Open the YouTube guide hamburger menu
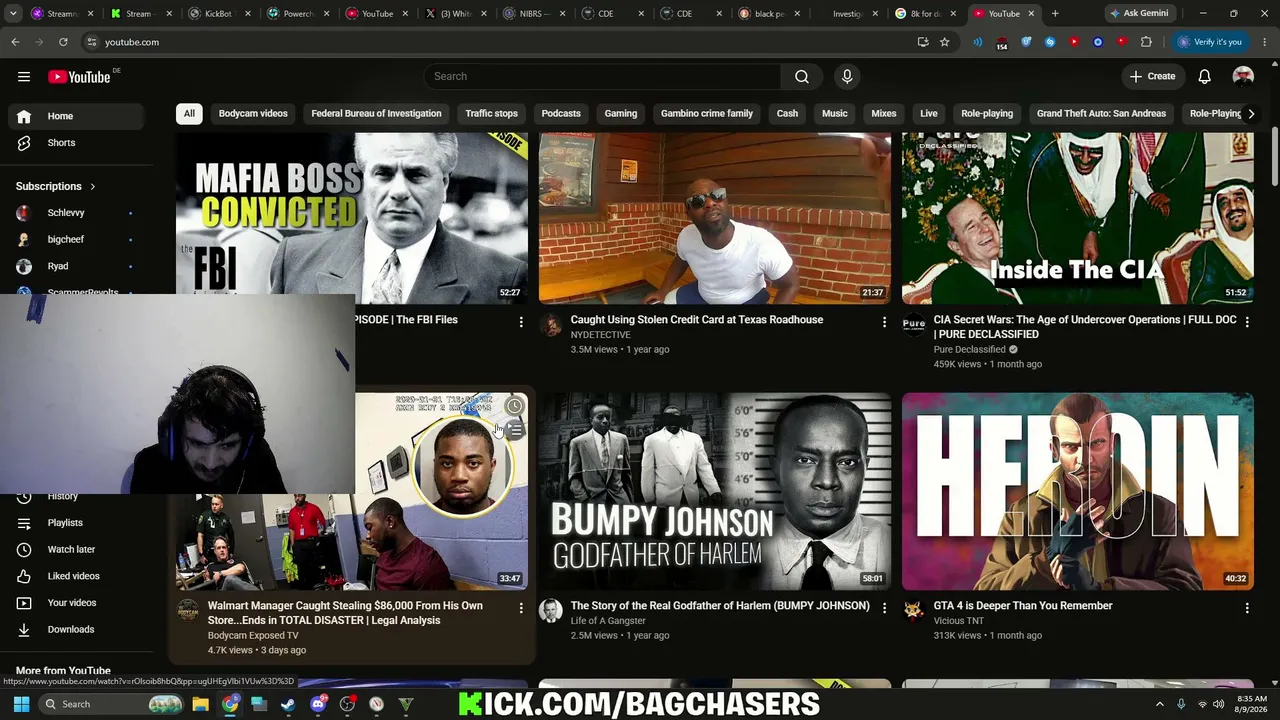Viewport: 1280px width, 720px height. pyautogui.click(x=24, y=77)
